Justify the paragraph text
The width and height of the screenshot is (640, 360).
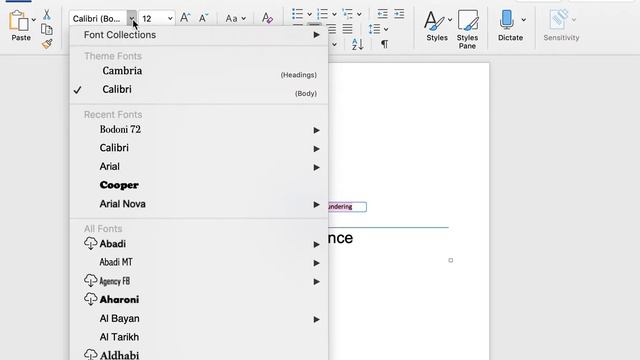pyautogui.click(x=347, y=29)
